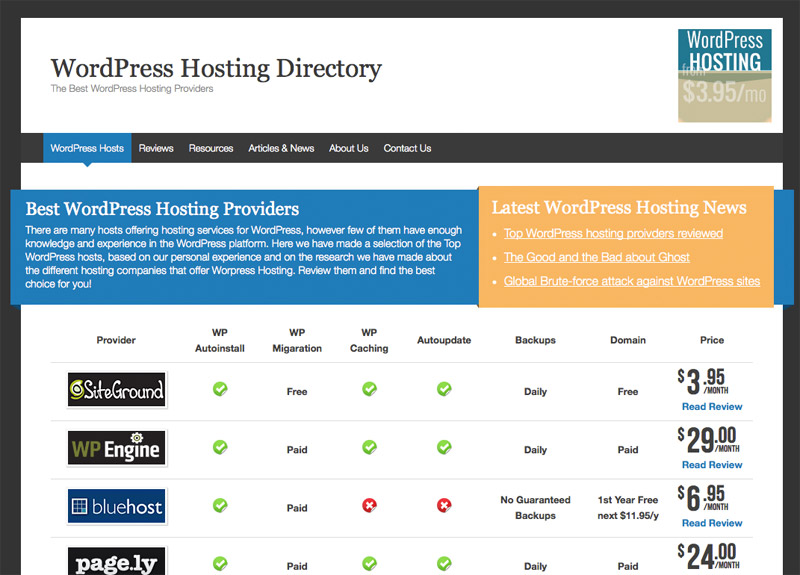This screenshot has width=800, height=575.
Task: Open the WordPress Hosts tab
Action: point(87,148)
